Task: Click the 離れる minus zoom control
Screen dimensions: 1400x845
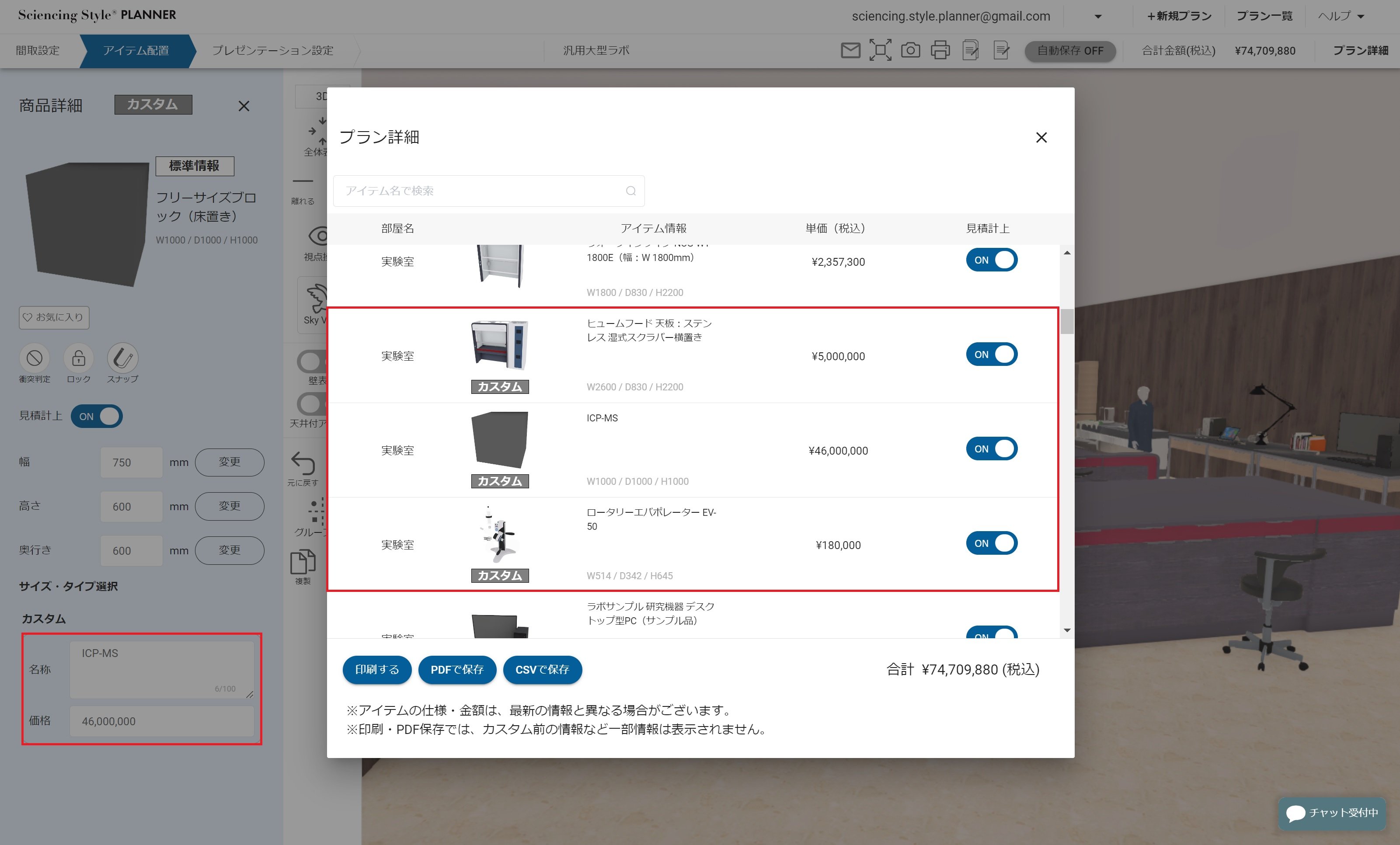Action: click(303, 181)
